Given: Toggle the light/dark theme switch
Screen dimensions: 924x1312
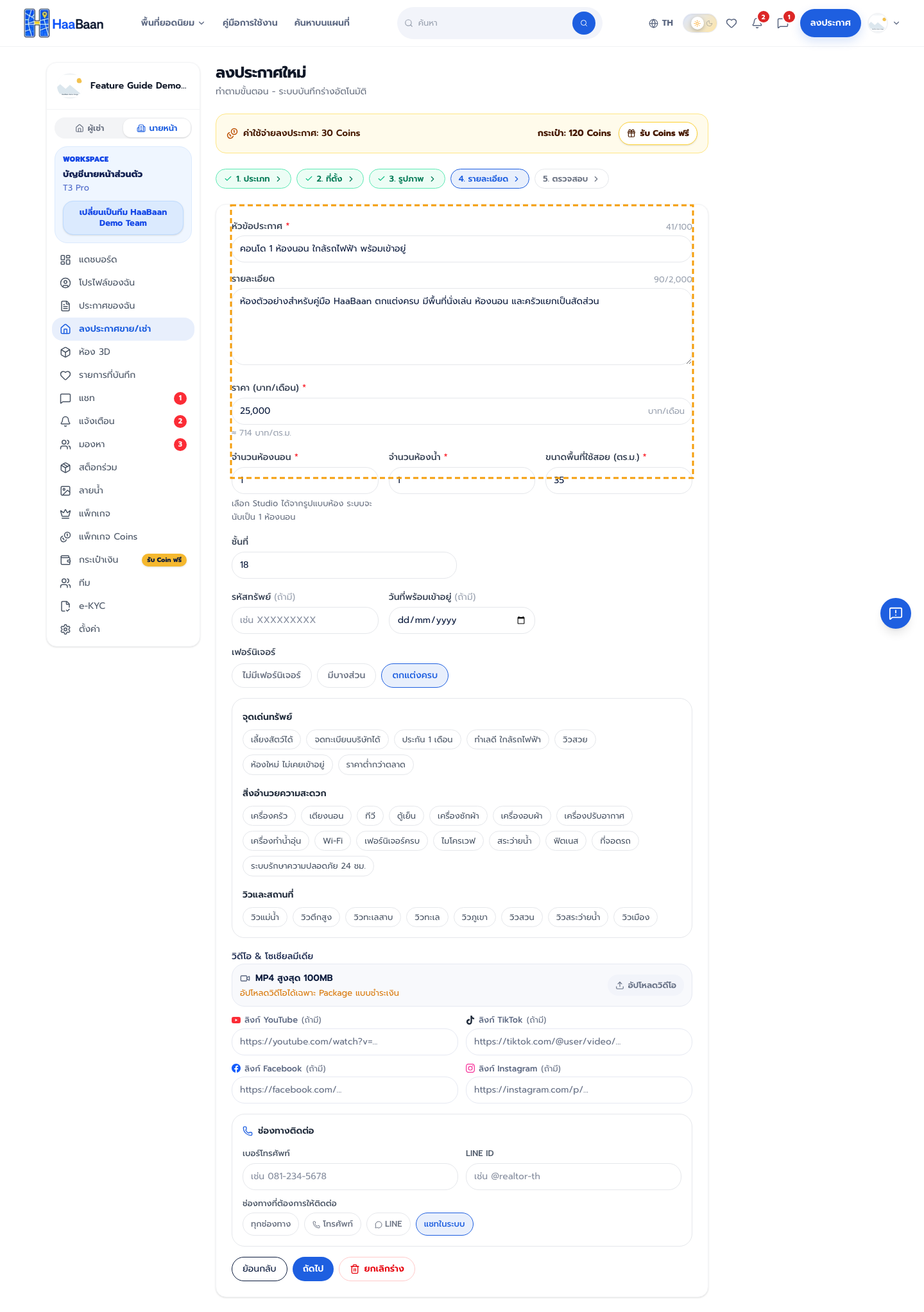Looking at the screenshot, I should point(700,23).
